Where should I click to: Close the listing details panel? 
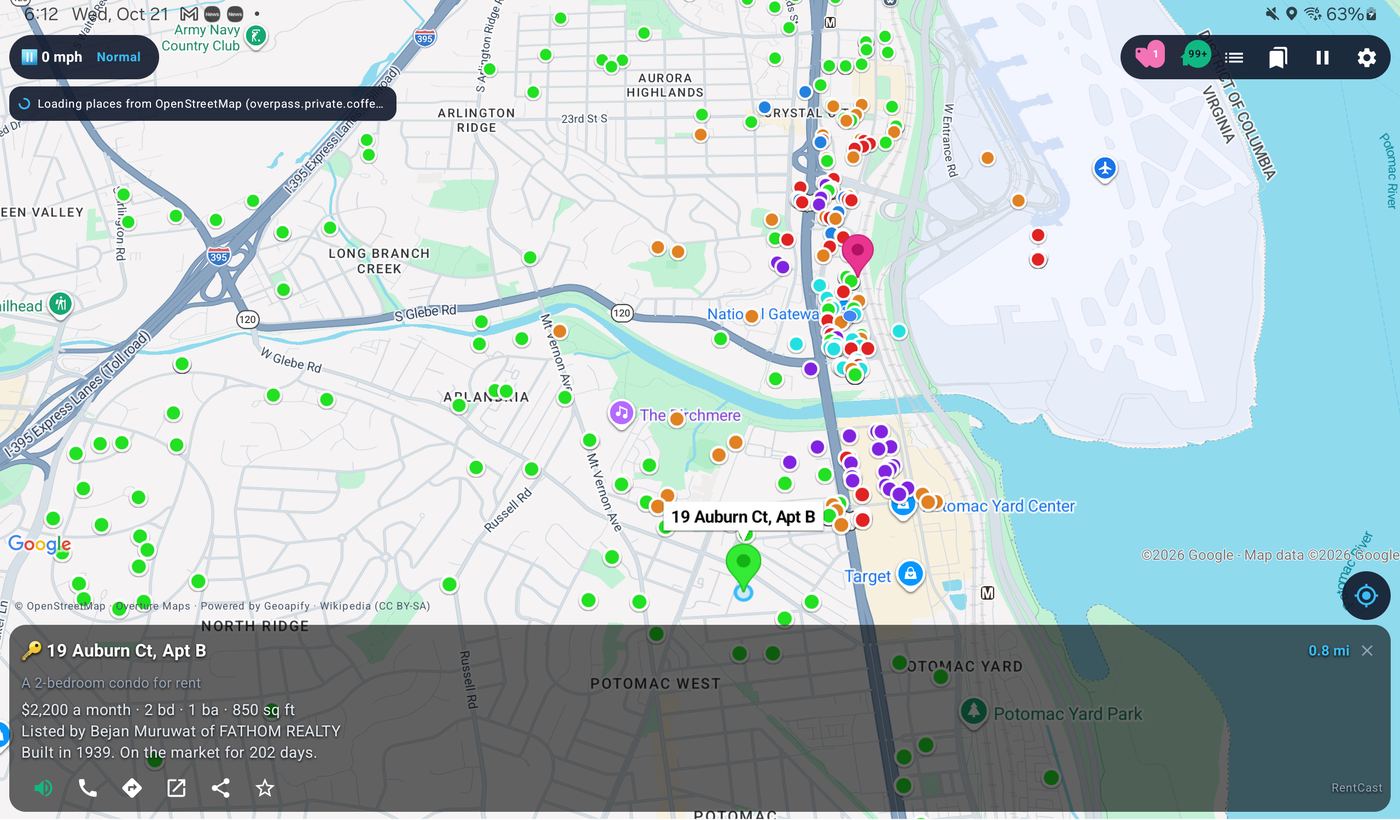1367,651
